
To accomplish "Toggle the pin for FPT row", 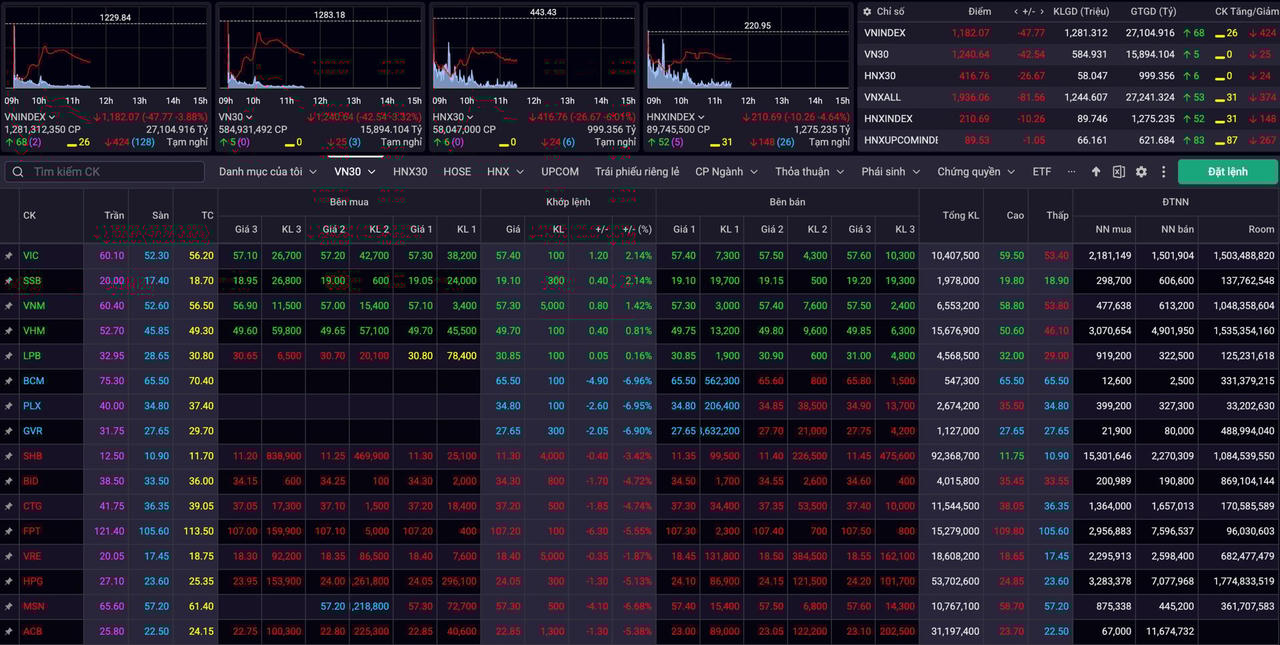I will click(9, 531).
